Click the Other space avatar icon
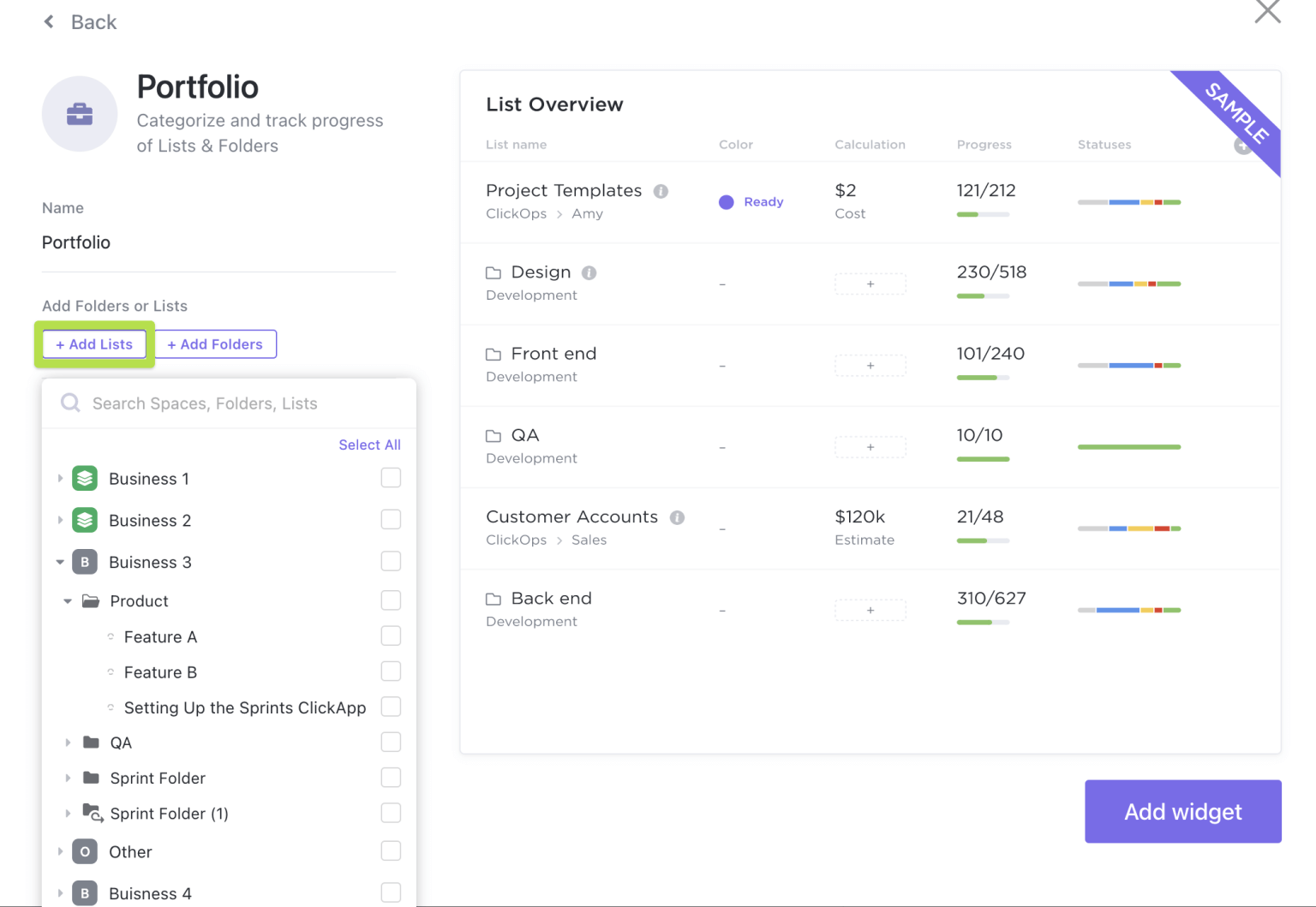The image size is (1316, 907). tap(85, 851)
